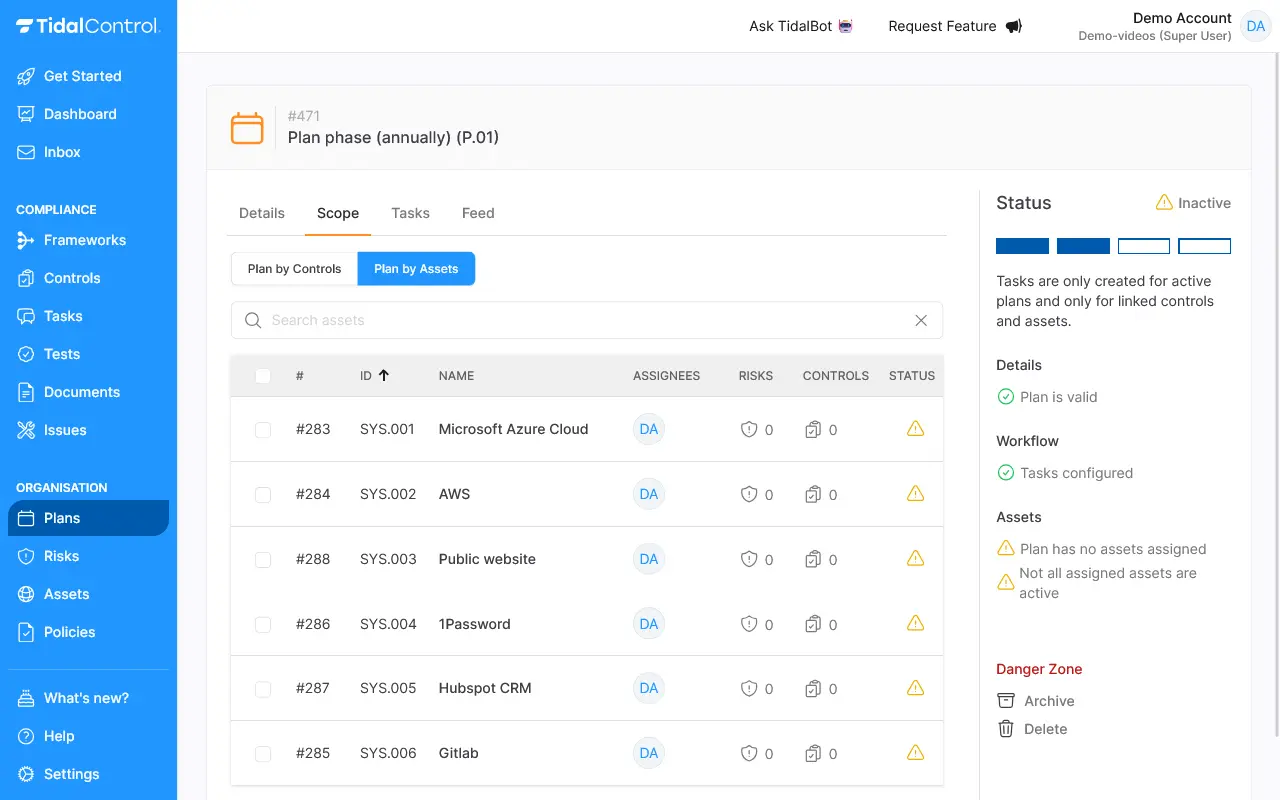Open Inbox envelope icon

coord(26,152)
